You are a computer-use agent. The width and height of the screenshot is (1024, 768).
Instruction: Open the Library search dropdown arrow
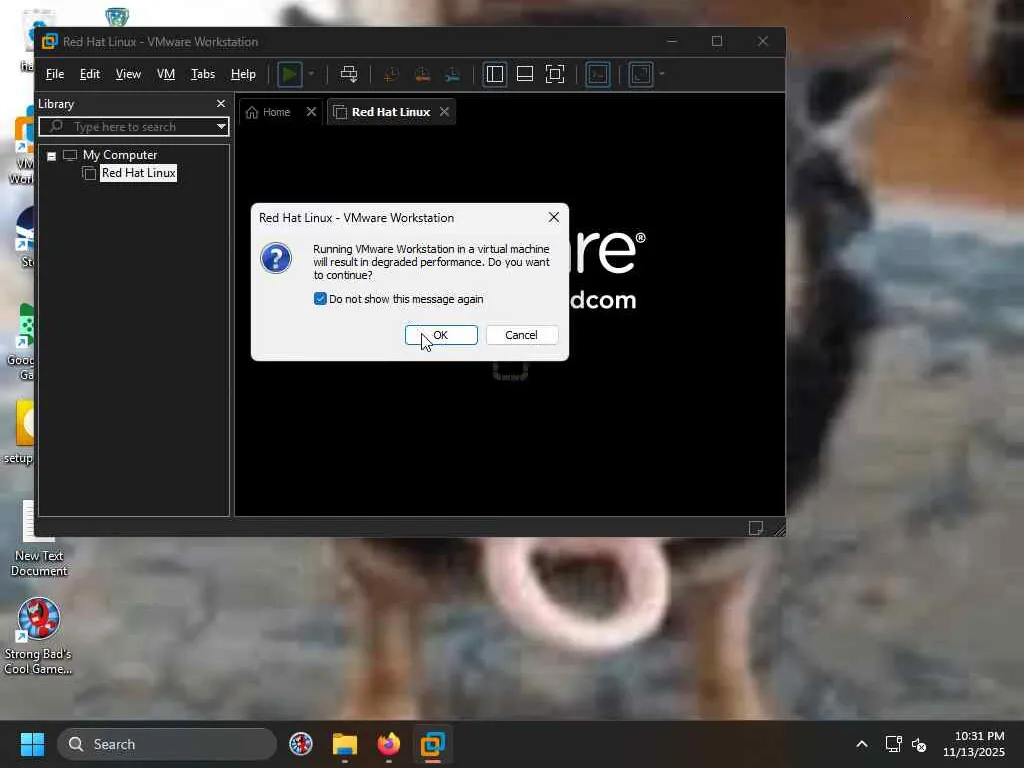pyautogui.click(x=221, y=126)
